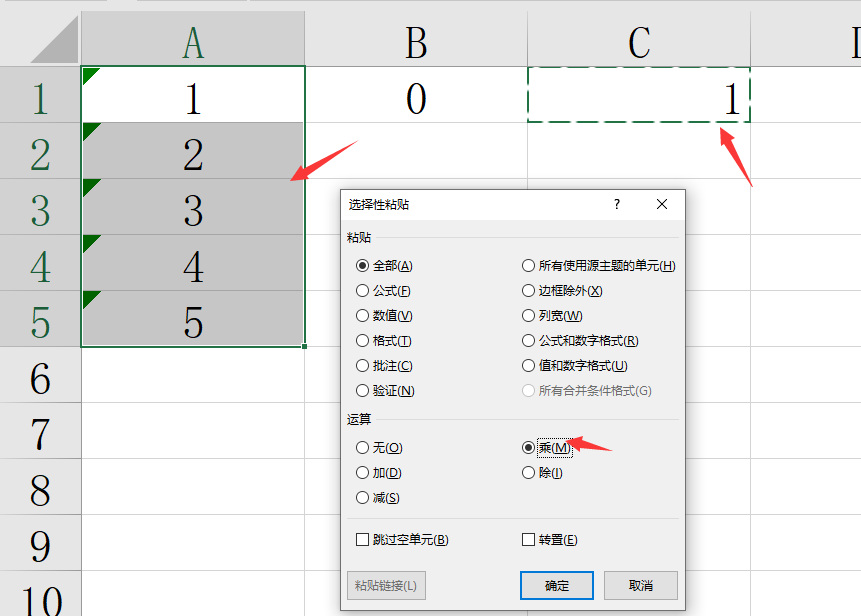Image resolution: width=861 pixels, height=616 pixels.
Task: Confirm with the 确定 button
Action: coord(557,585)
